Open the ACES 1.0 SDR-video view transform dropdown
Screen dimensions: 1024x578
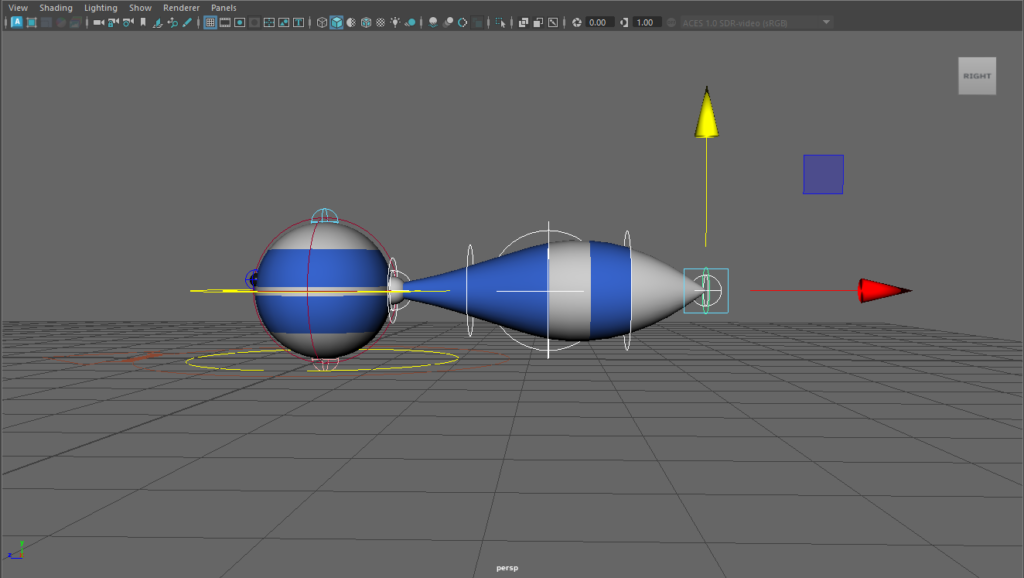755,22
